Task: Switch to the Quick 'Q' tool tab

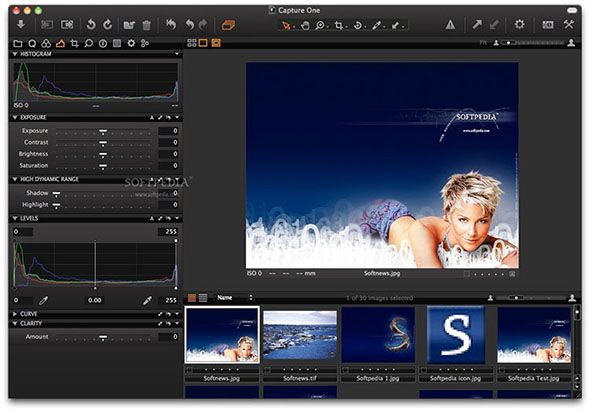Action: (32, 43)
